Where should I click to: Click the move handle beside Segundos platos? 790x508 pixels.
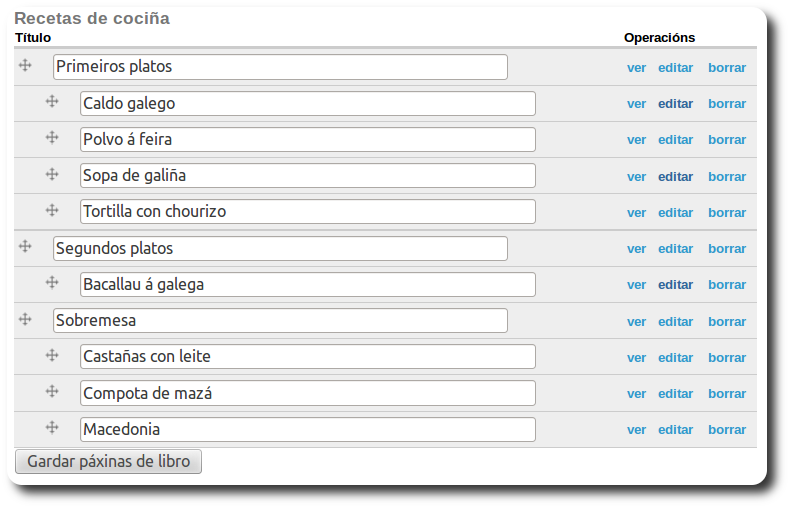26,246
